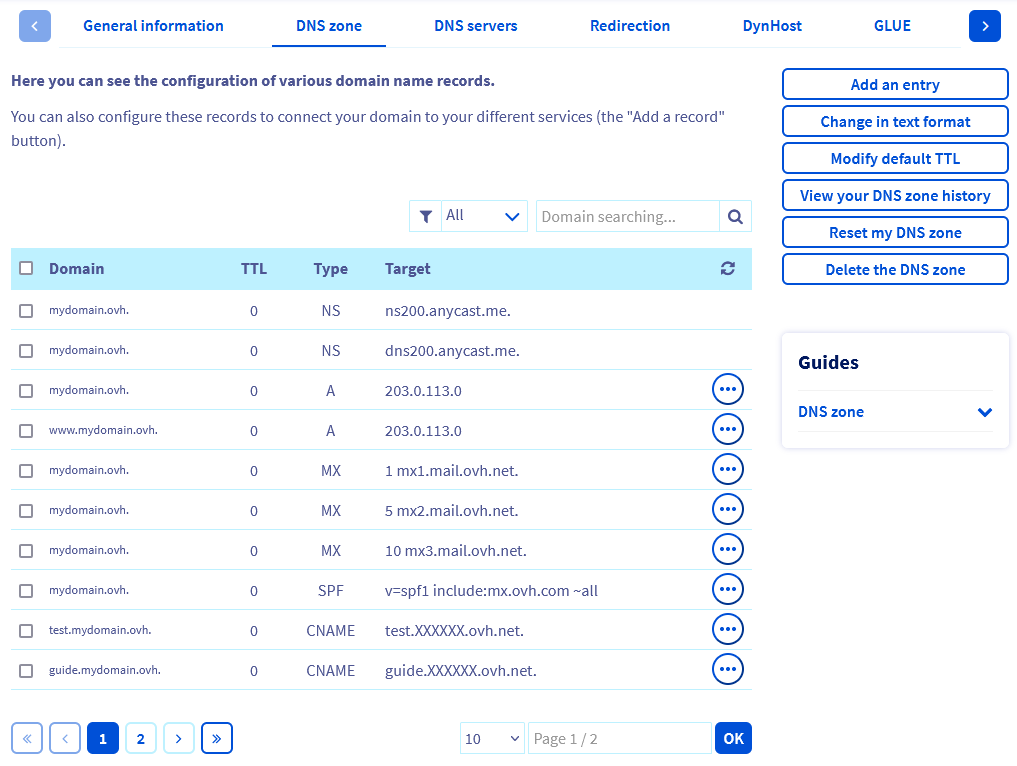Open the rows-per-page dropdown
Screen dimensions: 1017x766
coord(493,739)
